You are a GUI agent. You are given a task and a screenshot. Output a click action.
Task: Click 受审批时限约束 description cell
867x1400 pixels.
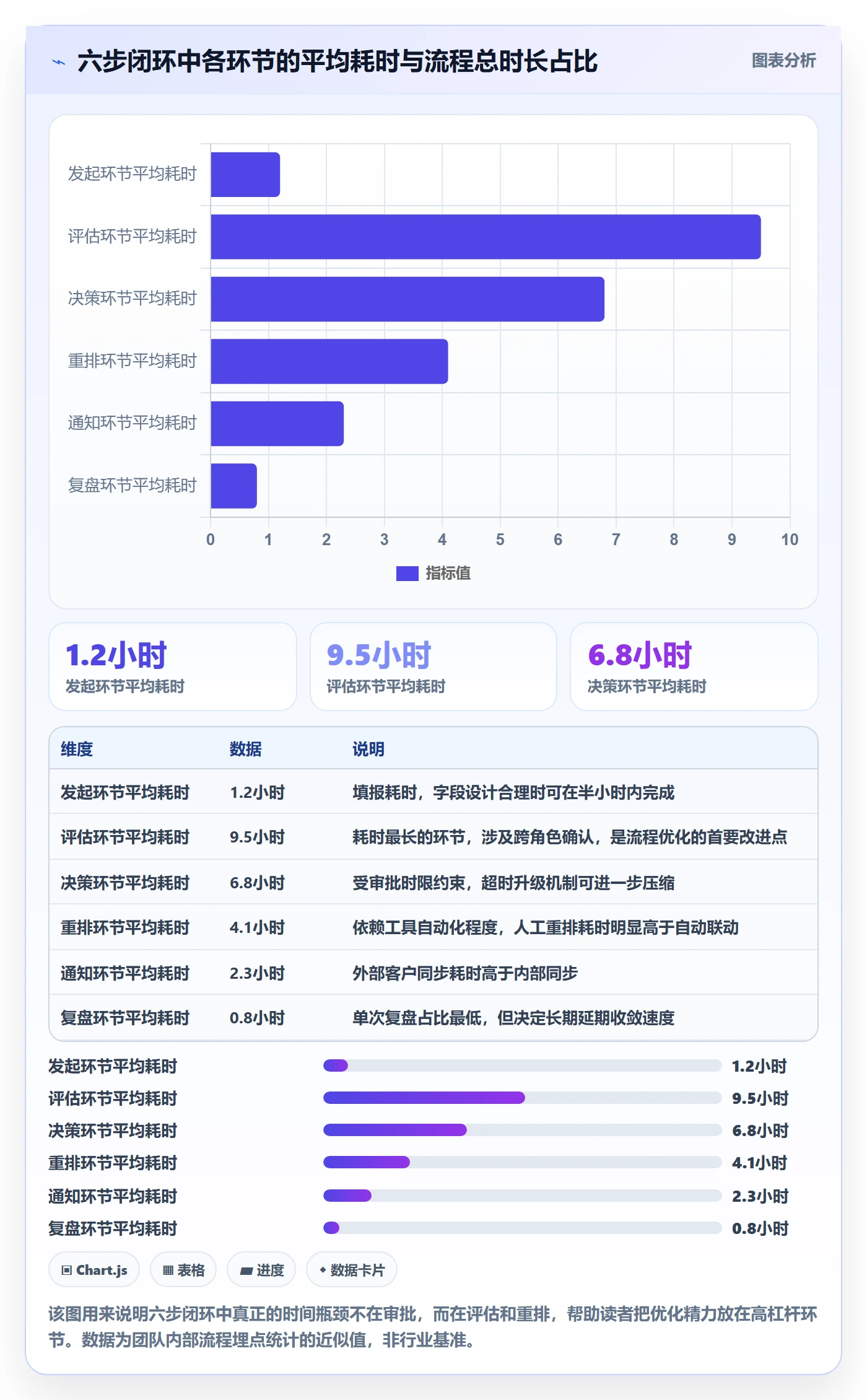pyautogui.click(x=513, y=883)
